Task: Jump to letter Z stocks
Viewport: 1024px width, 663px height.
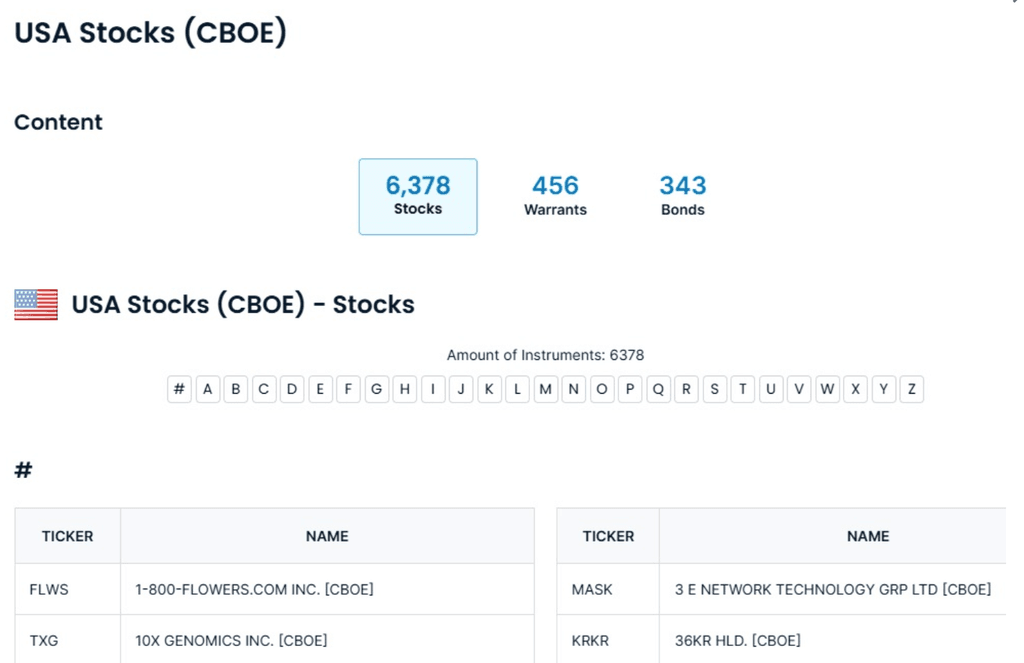Action: (x=911, y=389)
